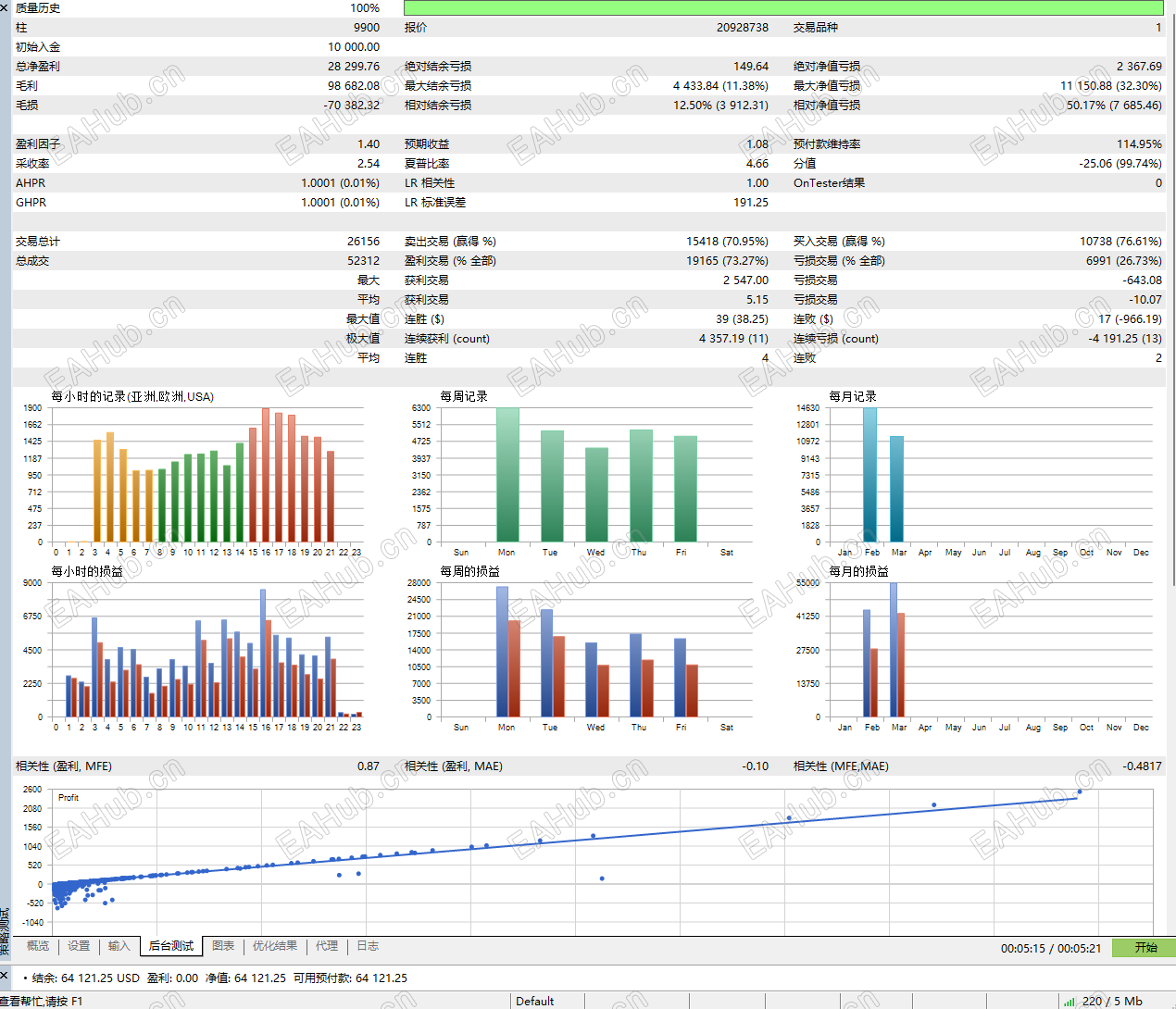Screen dimensions: 1176x1009
Task: Click the green 开始 button
Action: point(1144,947)
